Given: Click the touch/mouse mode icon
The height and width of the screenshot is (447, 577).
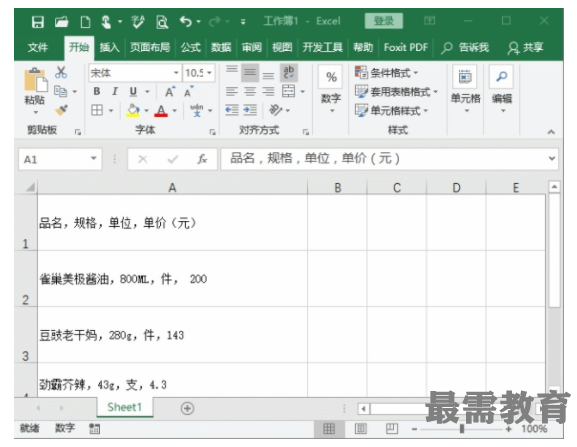Looking at the screenshot, I should [x=106, y=22].
